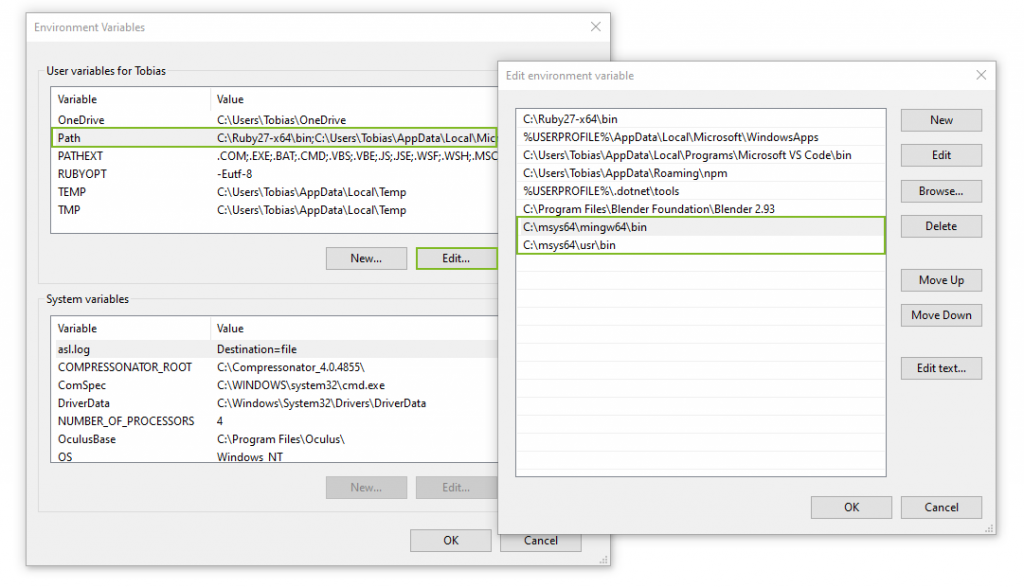Click the -Eutf-8 value cell
This screenshot has width=1024, height=588.
(x=234, y=174)
